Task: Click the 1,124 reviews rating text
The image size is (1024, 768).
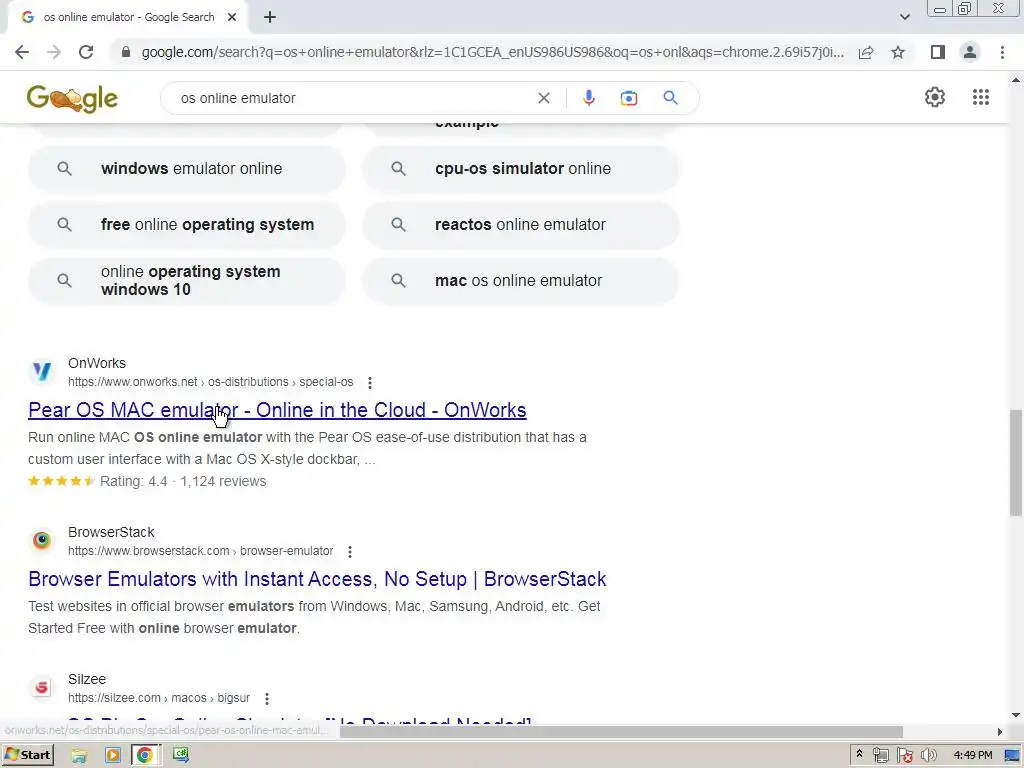Action: (x=223, y=481)
